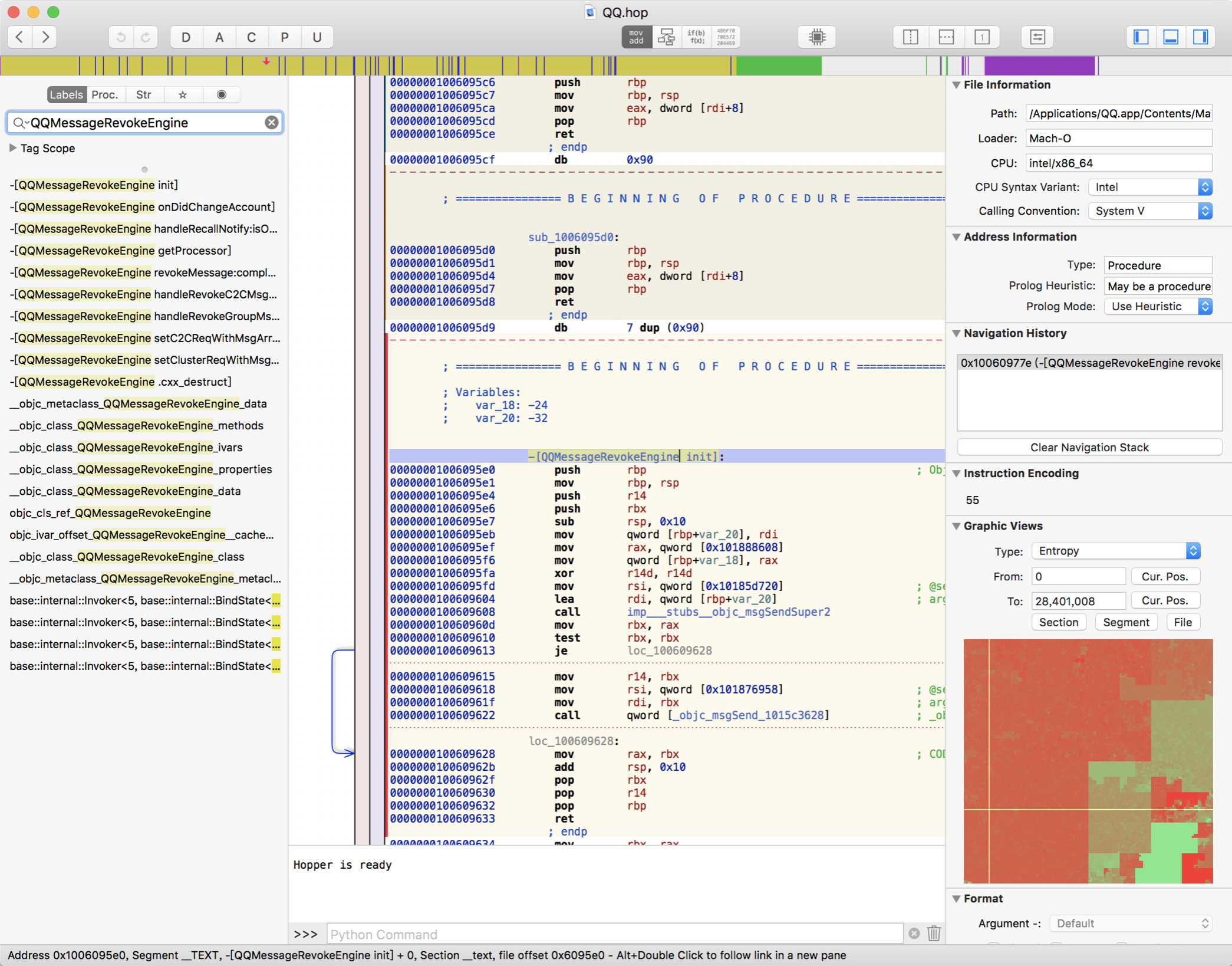Open the Argument format dropdown
Viewport: 1232px width, 966px height.
point(1132,924)
